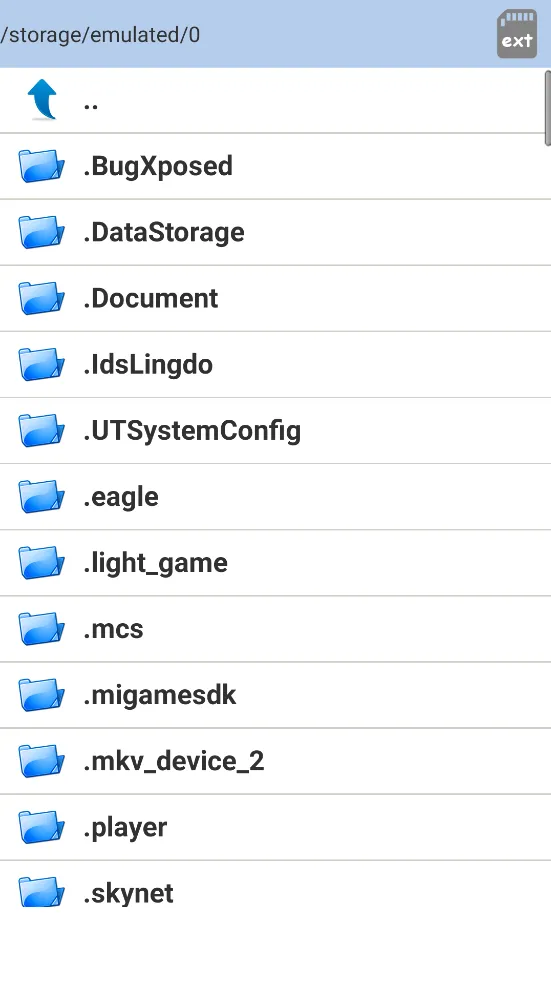
Task: Click the folder icon beside .UTSystemConfig
Action: [41, 431]
